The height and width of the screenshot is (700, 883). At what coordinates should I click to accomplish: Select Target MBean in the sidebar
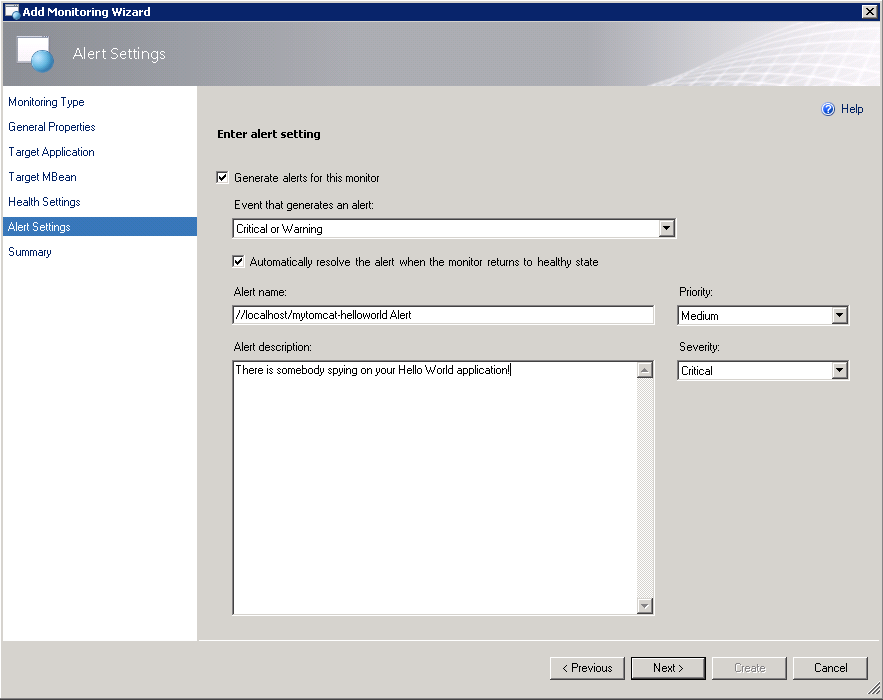(x=42, y=177)
